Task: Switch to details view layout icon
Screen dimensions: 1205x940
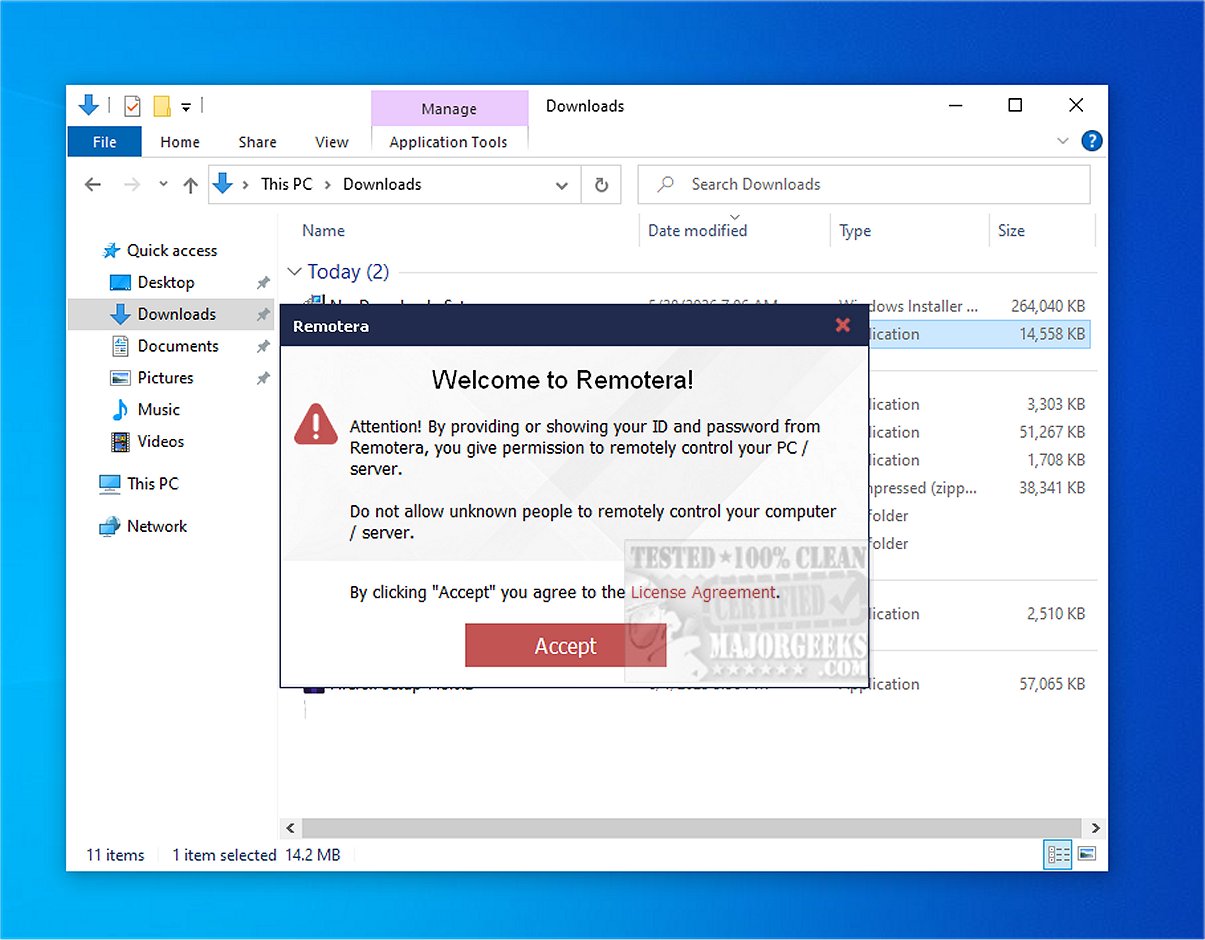Action: (1058, 855)
